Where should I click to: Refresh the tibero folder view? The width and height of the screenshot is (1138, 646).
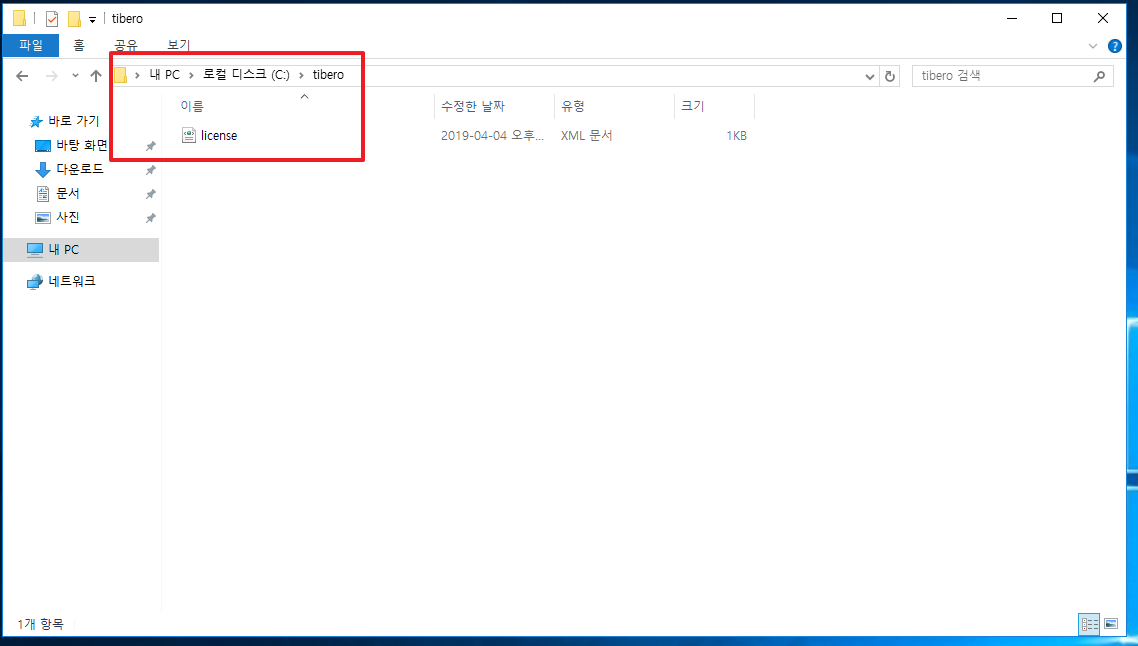point(890,76)
